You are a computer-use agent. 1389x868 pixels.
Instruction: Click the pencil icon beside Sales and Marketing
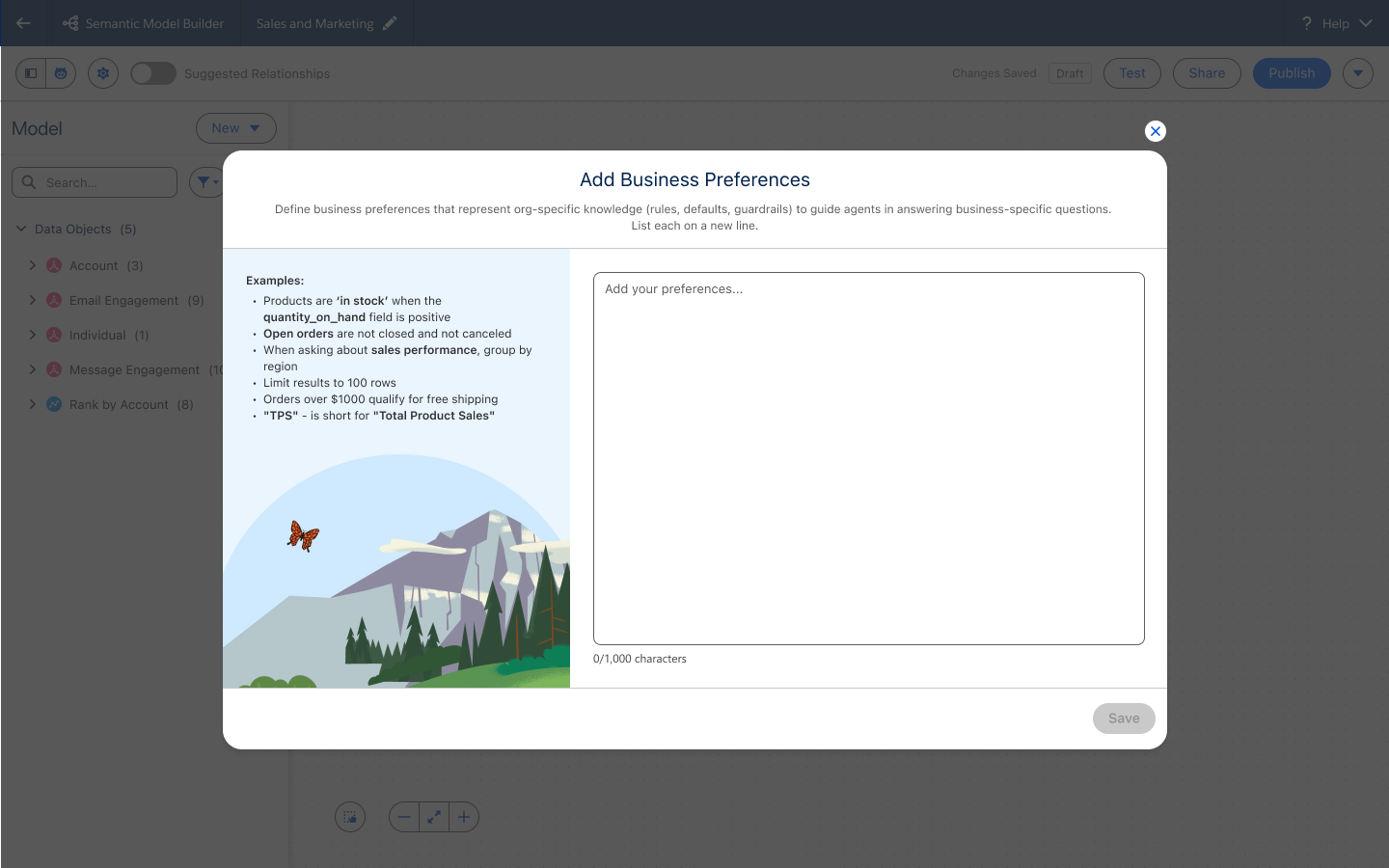coord(390,23)
